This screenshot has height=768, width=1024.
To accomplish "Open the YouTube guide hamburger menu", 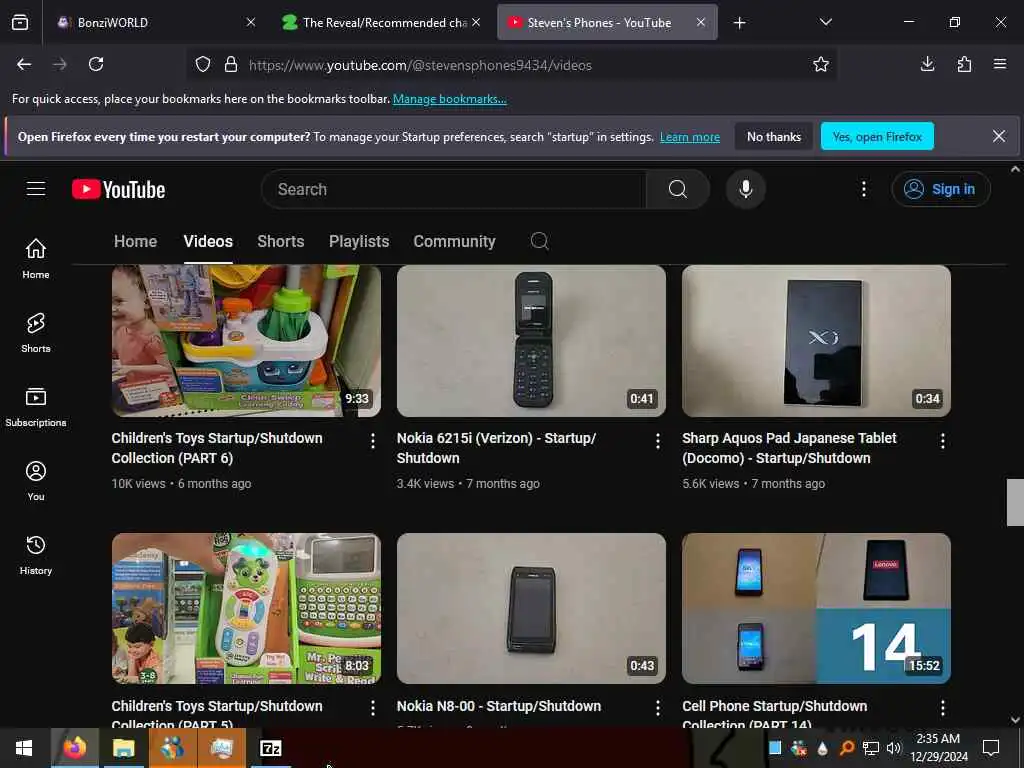I will click(x=36, y=189).
